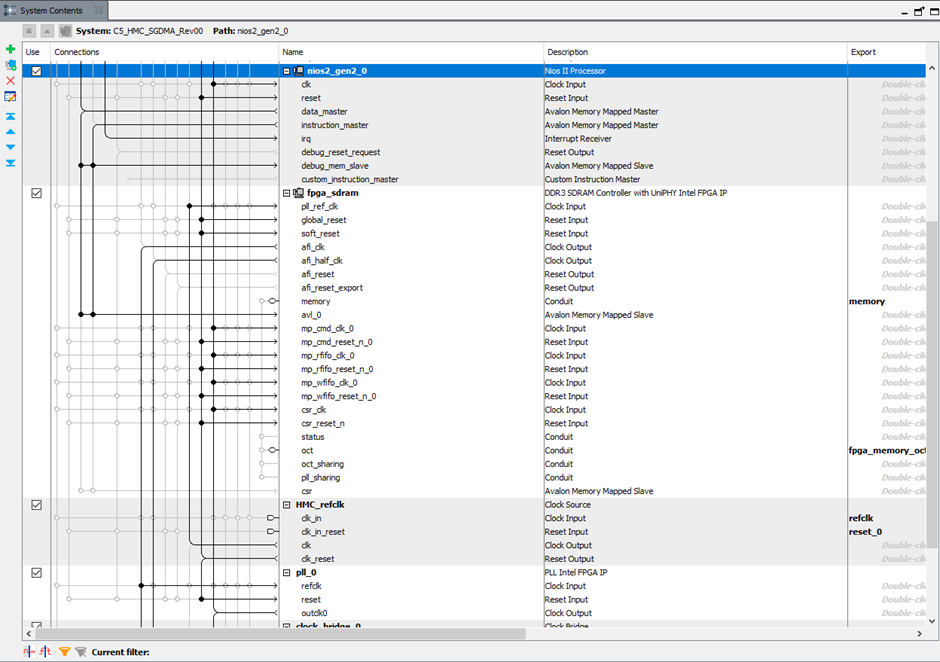Edit parameters of the selected component
The width and height of the screenshot is (940, 662).
point(10,95)
